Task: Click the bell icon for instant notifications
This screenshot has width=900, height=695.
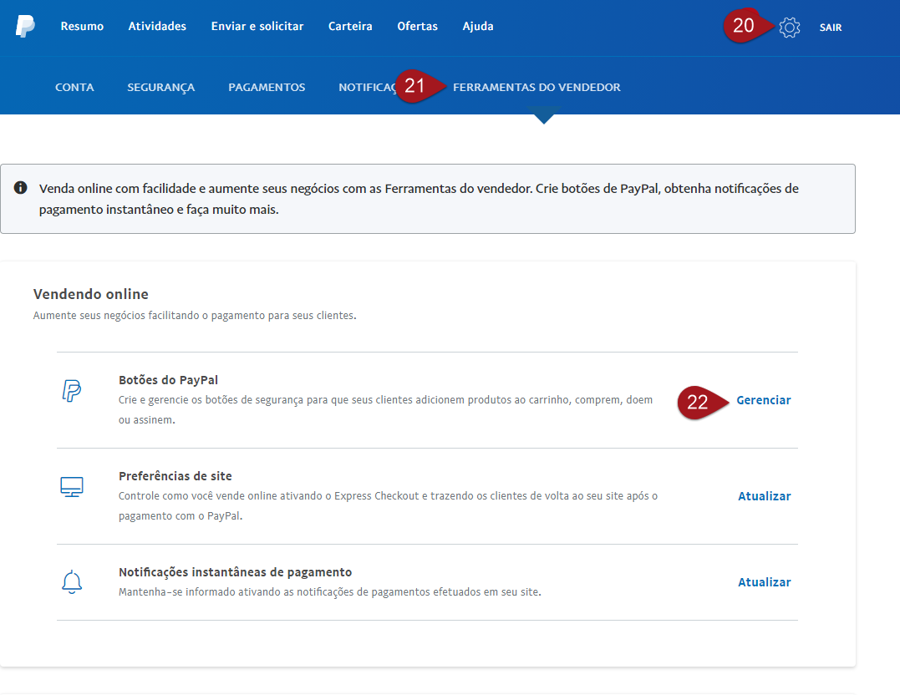Action: tap(71, 582)
